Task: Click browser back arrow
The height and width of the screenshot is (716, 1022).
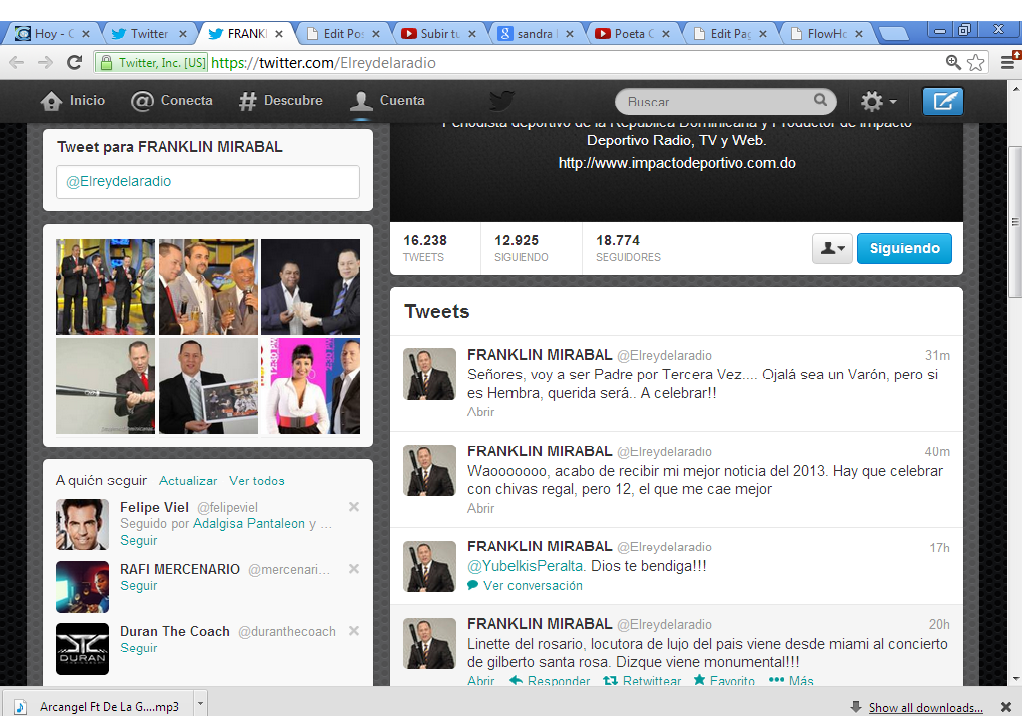Action: tap(16, 63)
